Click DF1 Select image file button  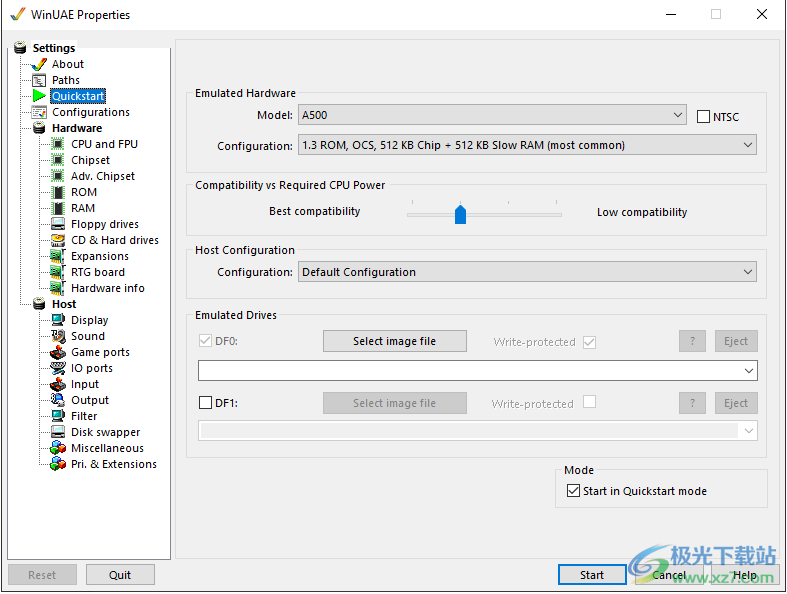coord(395,403)
